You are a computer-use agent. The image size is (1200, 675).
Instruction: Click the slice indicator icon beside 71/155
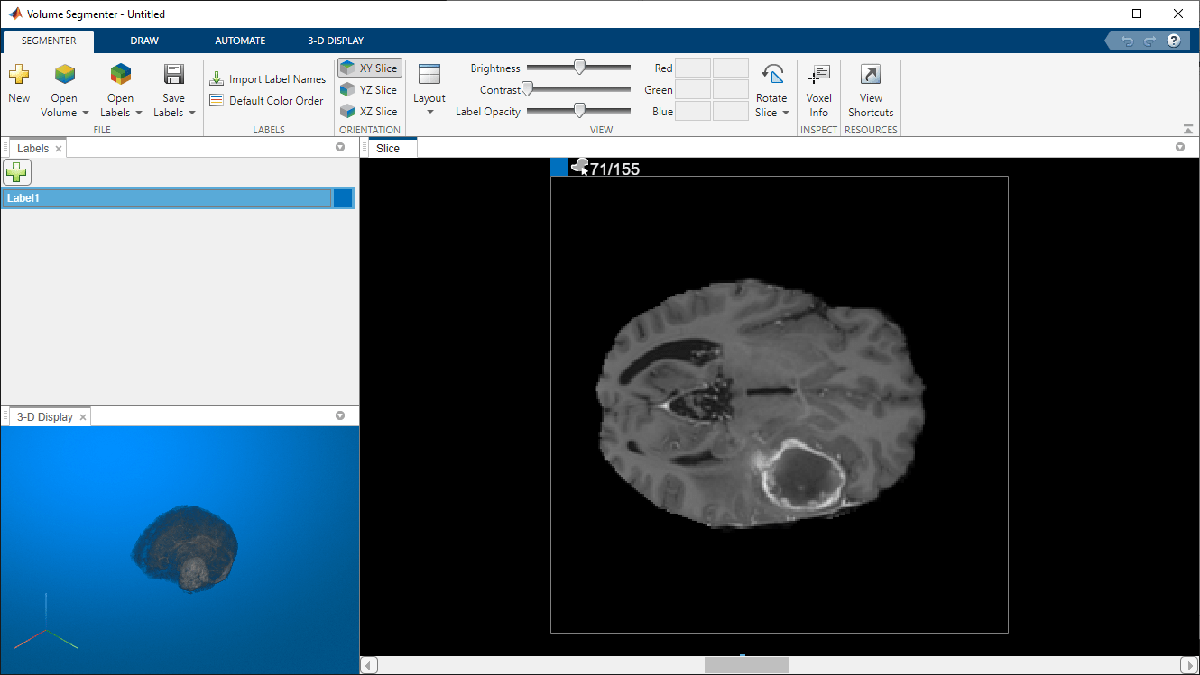(579, 167)
